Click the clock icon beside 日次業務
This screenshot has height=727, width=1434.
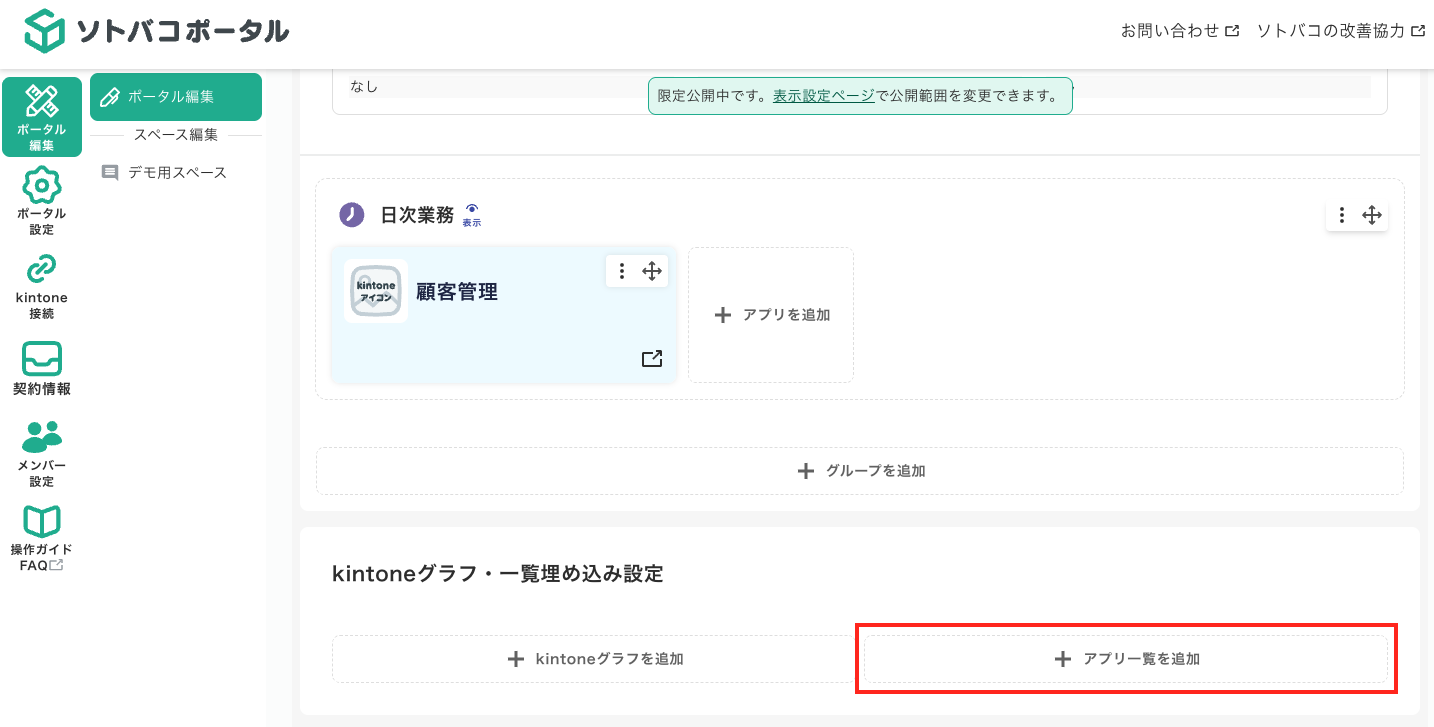[x=351, y=214]
